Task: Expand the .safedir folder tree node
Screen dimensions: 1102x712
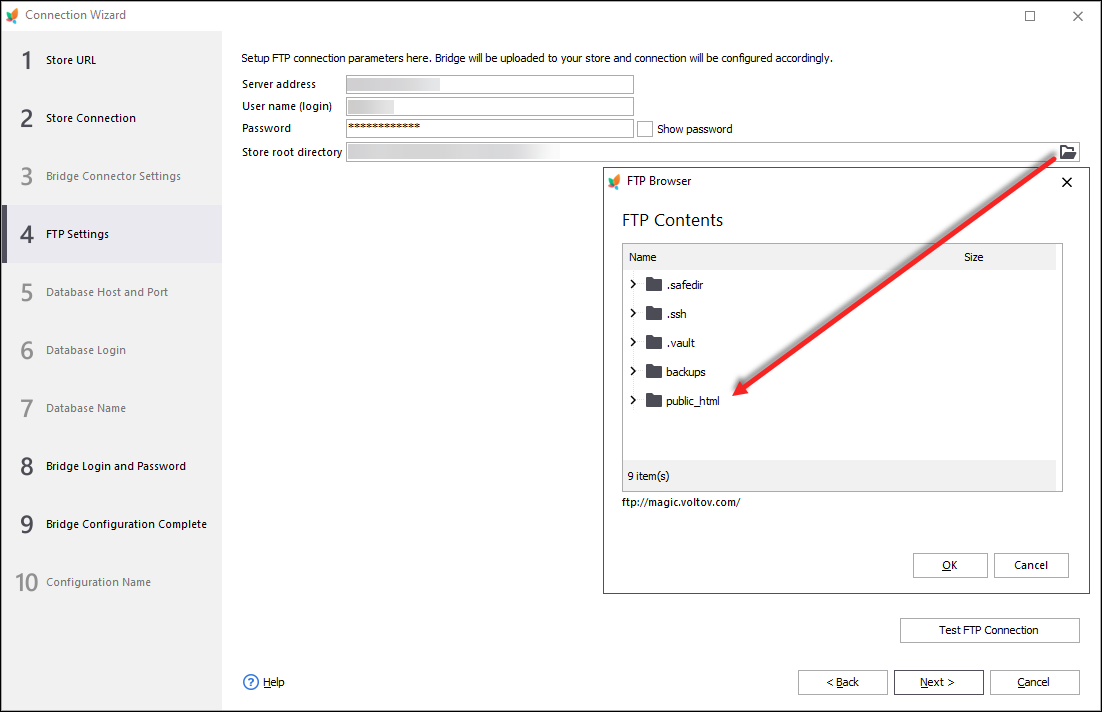Action: [x=633, y=285]
